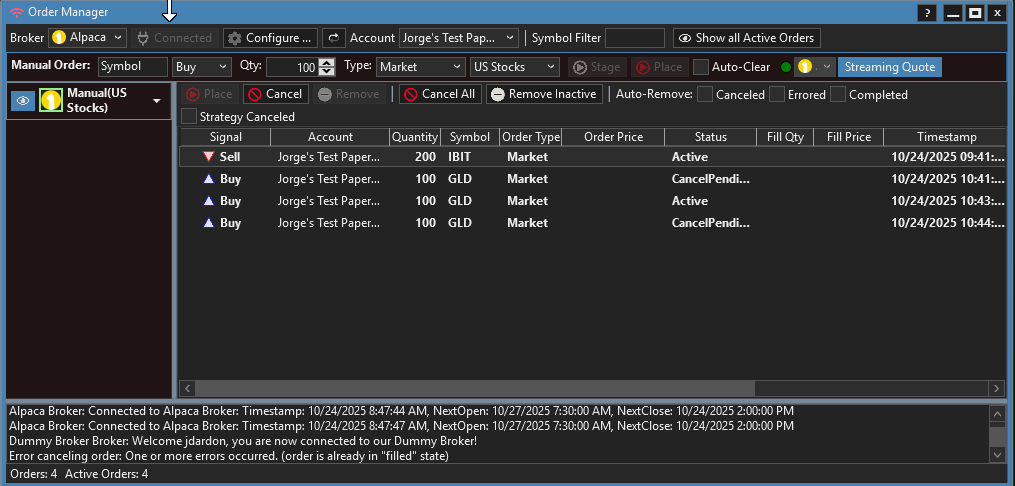Sort by the Status column header
The height and width of the screenshot is (486, 1015).
pos(710,137)
